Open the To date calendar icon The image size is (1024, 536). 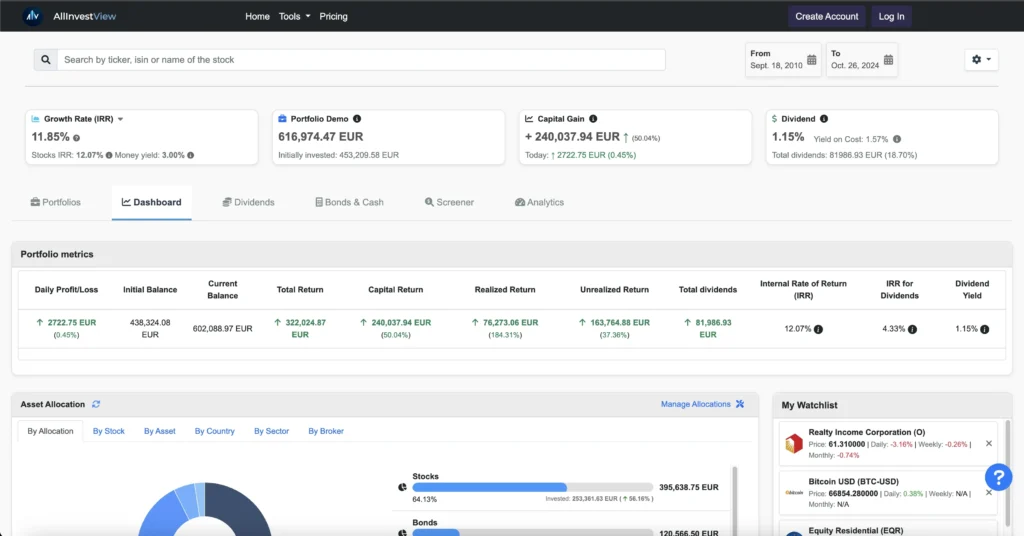(888, 59)
